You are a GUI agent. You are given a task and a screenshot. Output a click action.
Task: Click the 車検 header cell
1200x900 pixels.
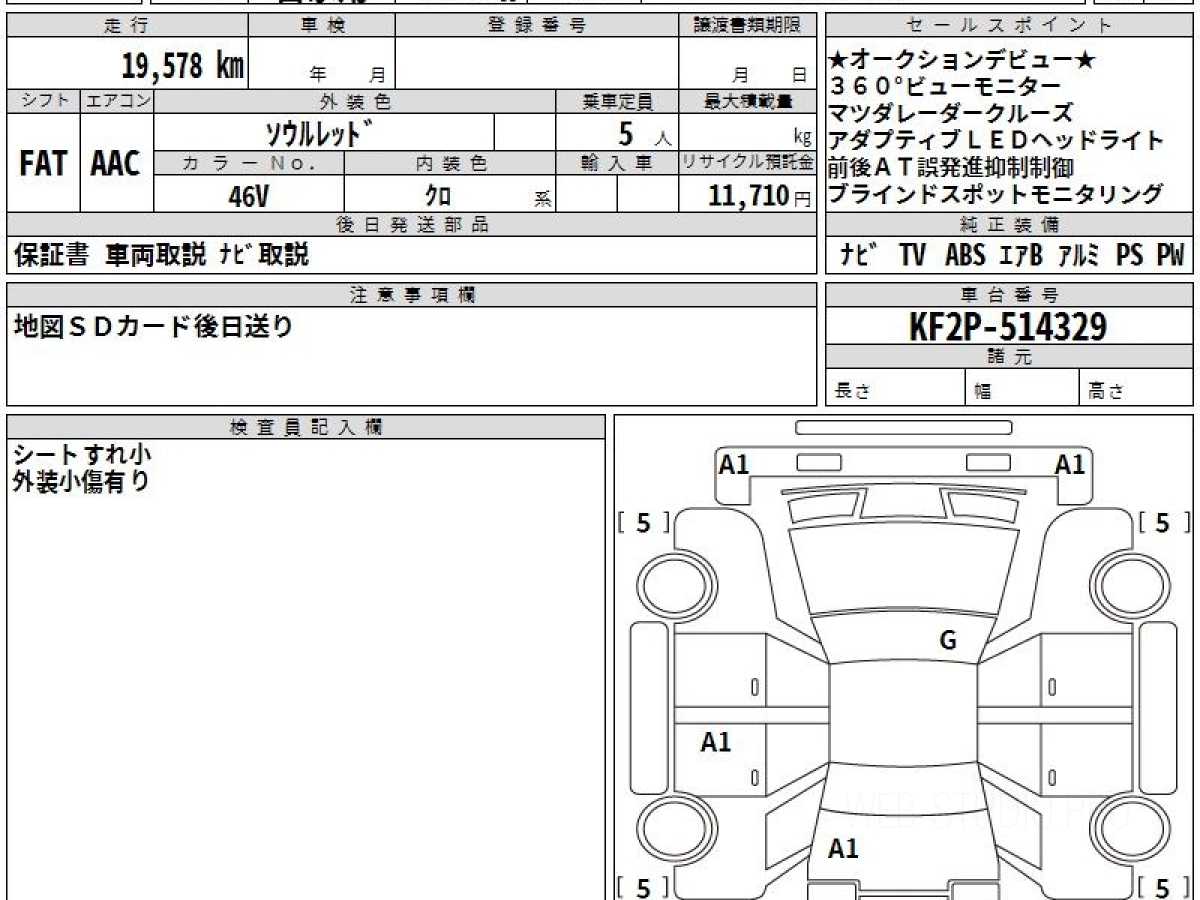pos(321,26)
